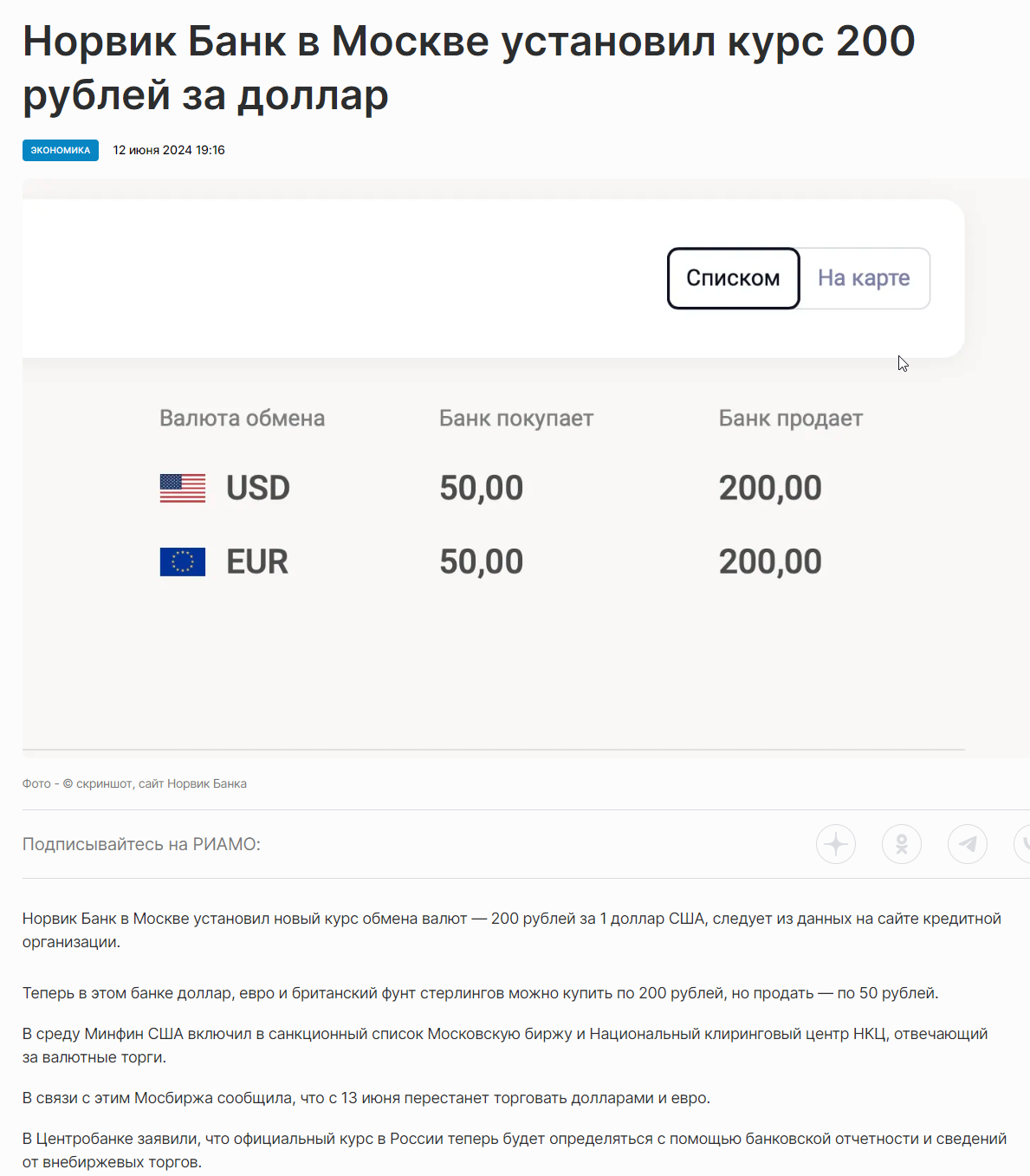Open the Dzen channel star icon
The height and width of the screenshot is (1176, 1030).
click(x=836, y=844)
